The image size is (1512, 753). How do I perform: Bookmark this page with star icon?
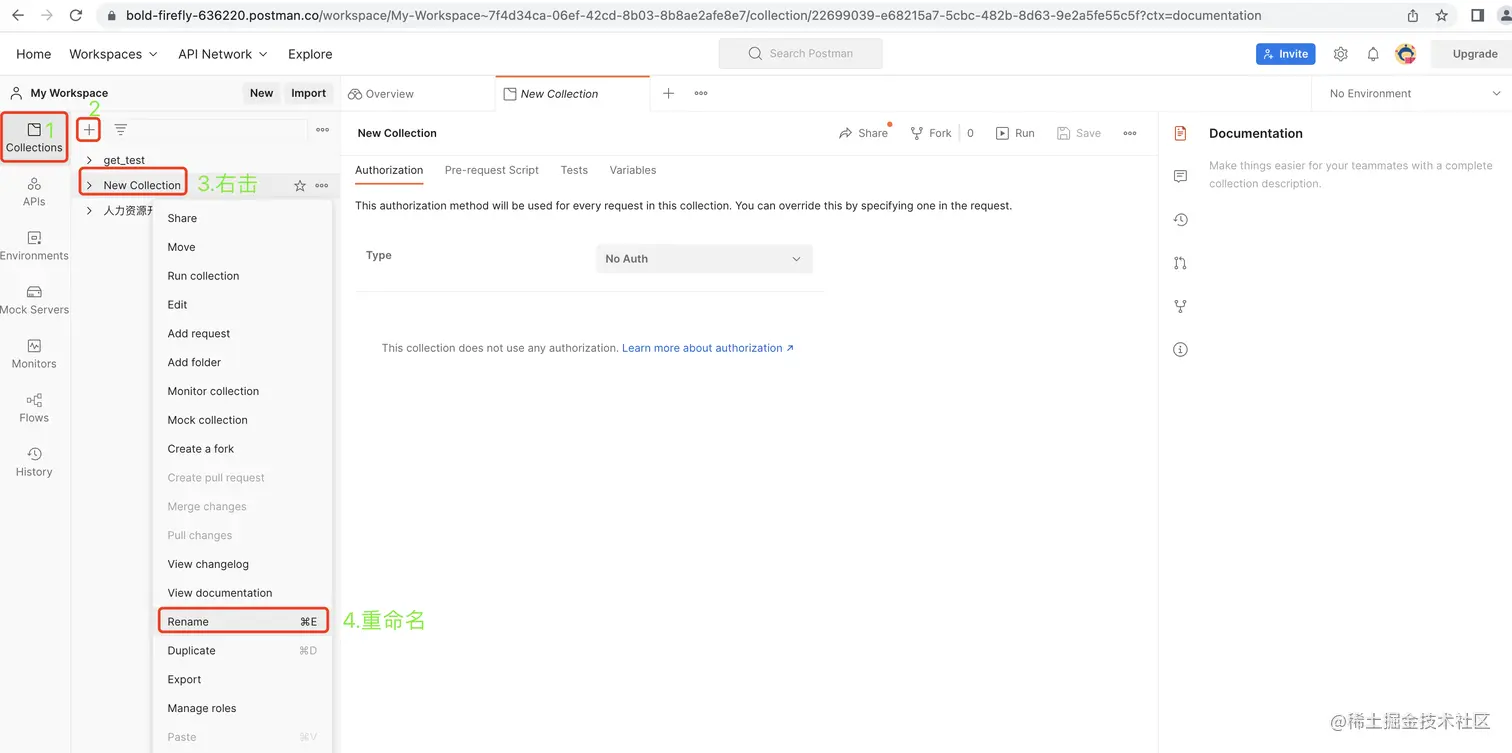pos(1441,16)
